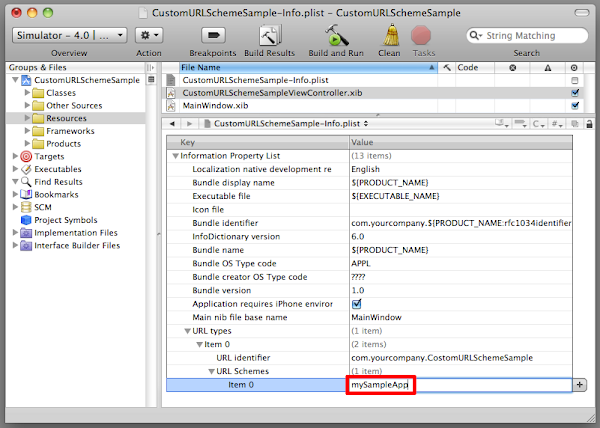This screenshot has width=600, height=428.
Task: Open the search magnifier options menu
Action: click(x=476, y=36)
